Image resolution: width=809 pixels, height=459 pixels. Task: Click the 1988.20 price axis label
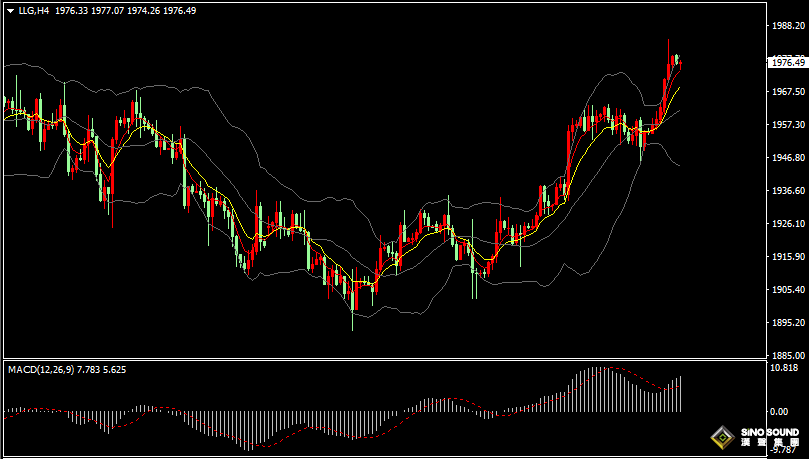pos(788,26)
